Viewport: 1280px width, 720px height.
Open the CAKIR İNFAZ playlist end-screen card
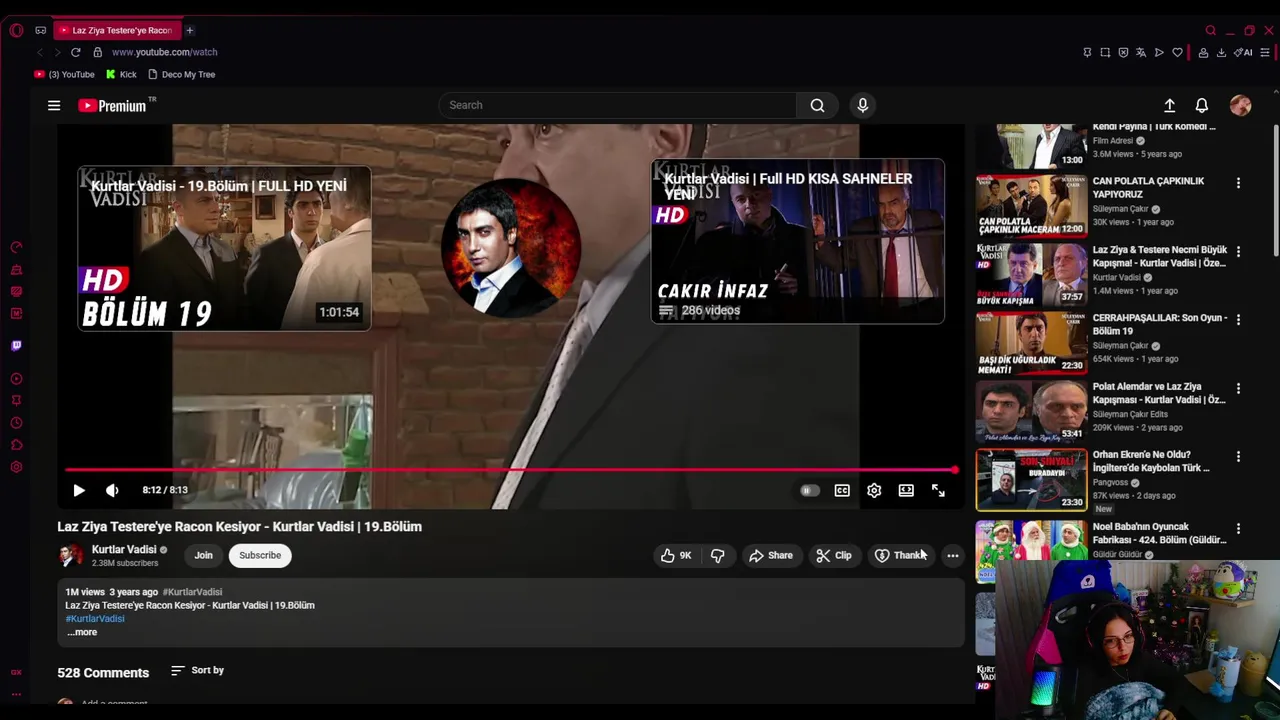(x=797, y=241)
